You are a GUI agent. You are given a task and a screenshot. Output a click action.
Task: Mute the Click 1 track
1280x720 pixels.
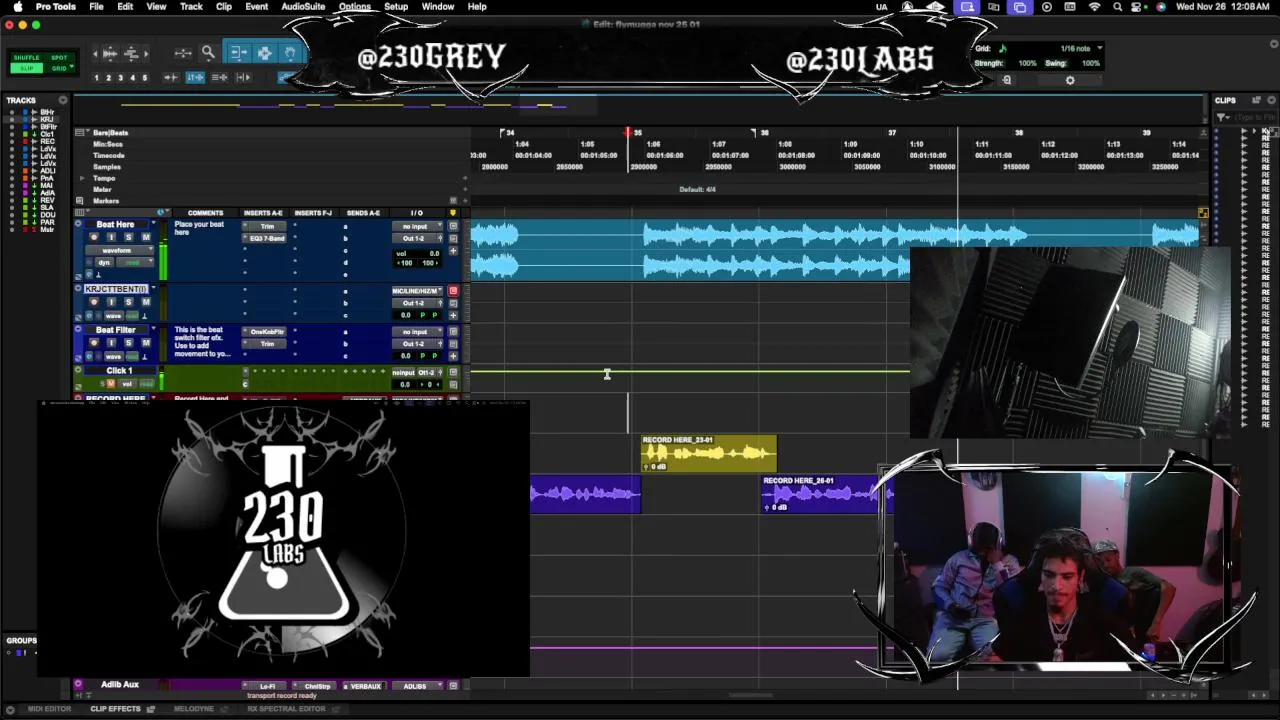click(111, 384)
